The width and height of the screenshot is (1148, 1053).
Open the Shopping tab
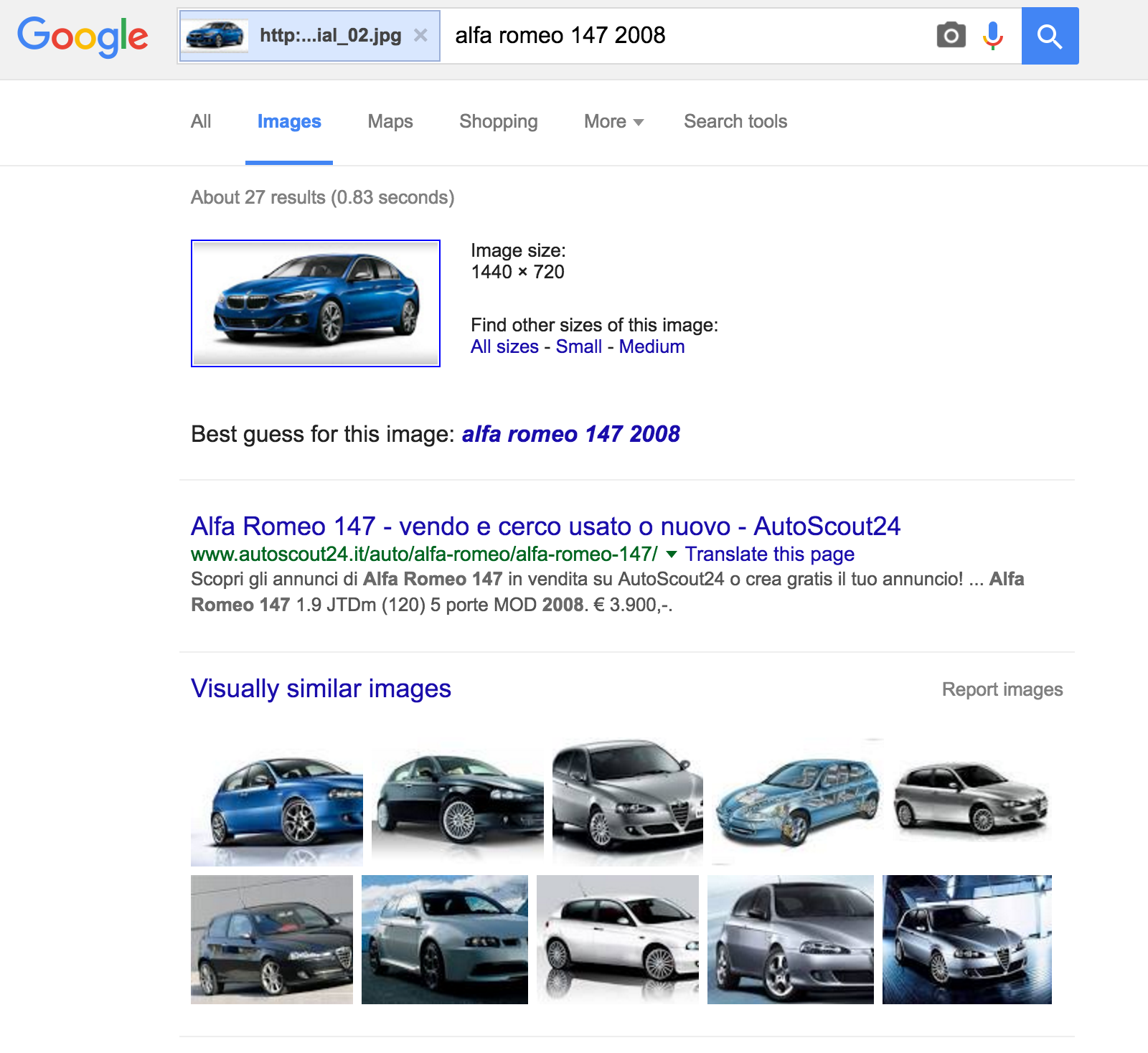499,121
